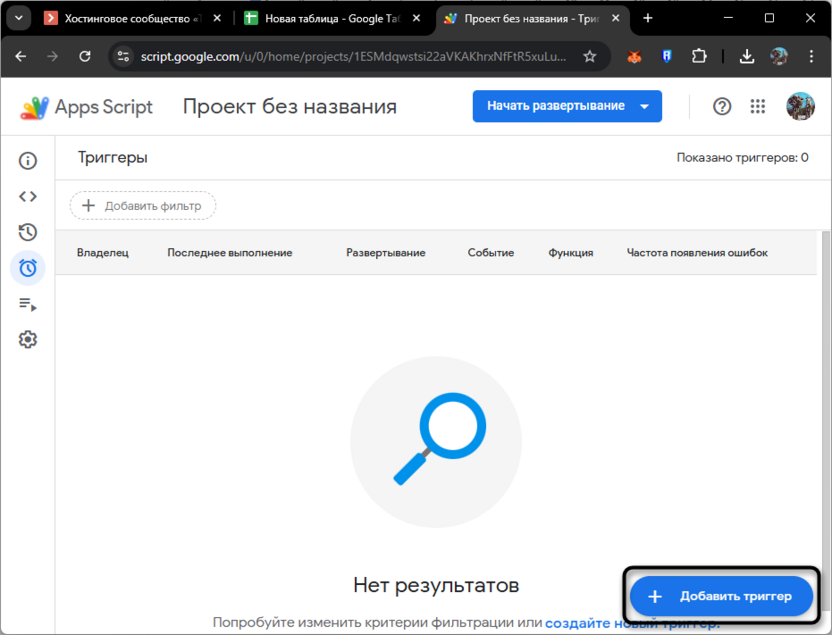Open the Executions list panel
832x635 pixels.
click(28, 304)
